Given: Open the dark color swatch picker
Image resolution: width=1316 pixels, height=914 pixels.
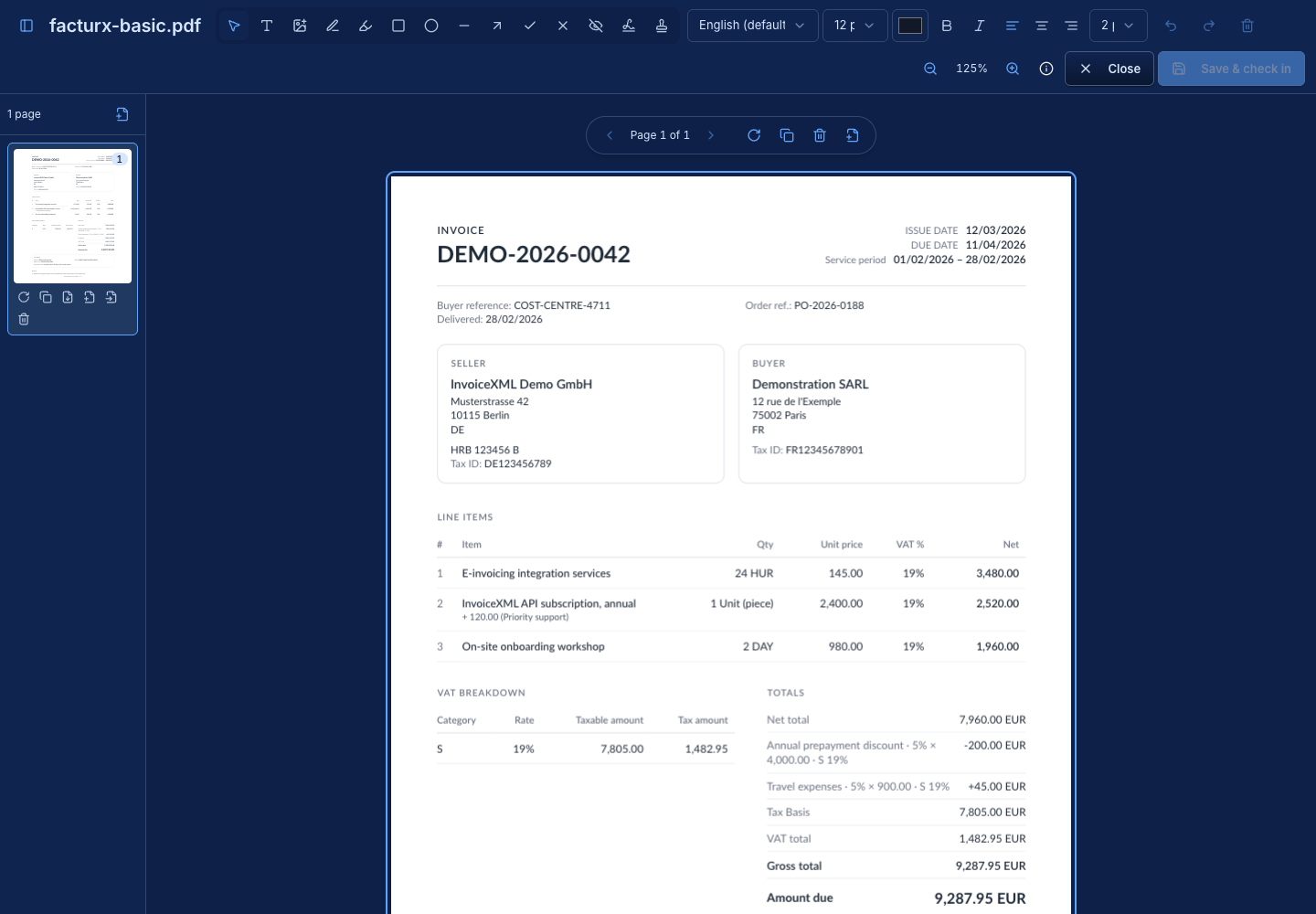Looking at the screenshot, I should click(x=910, y=26).
